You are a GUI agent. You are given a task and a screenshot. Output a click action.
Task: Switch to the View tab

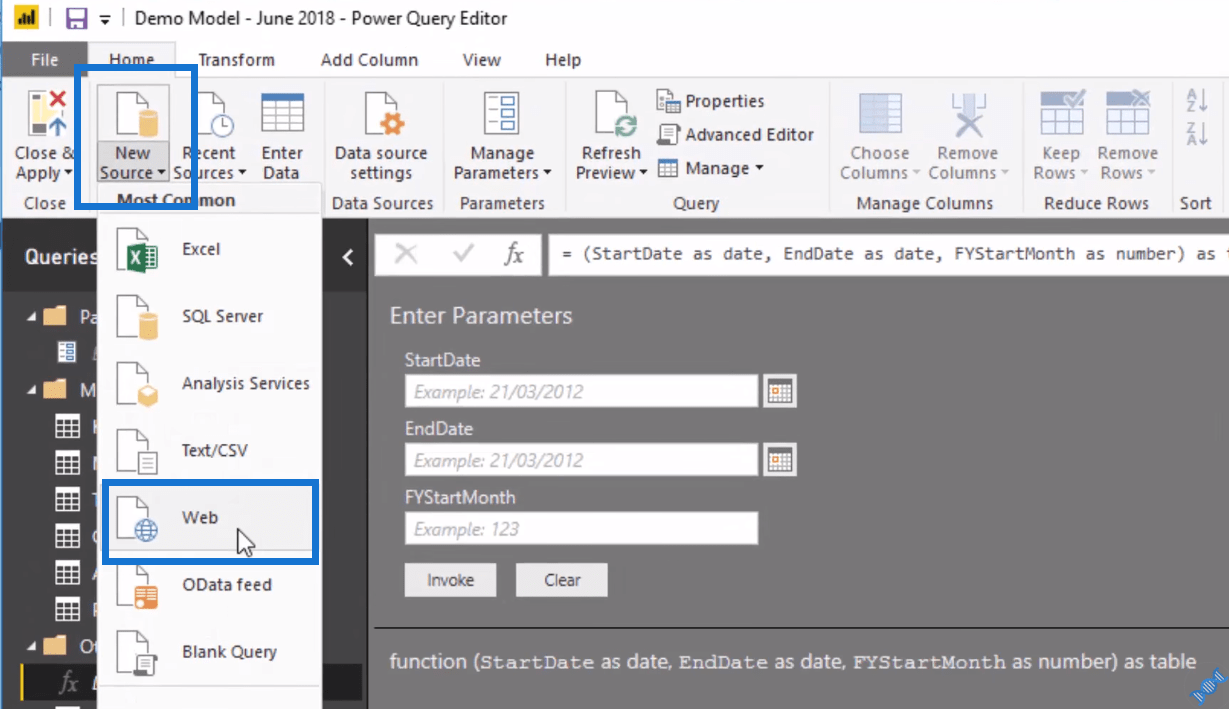pos(481,60)
